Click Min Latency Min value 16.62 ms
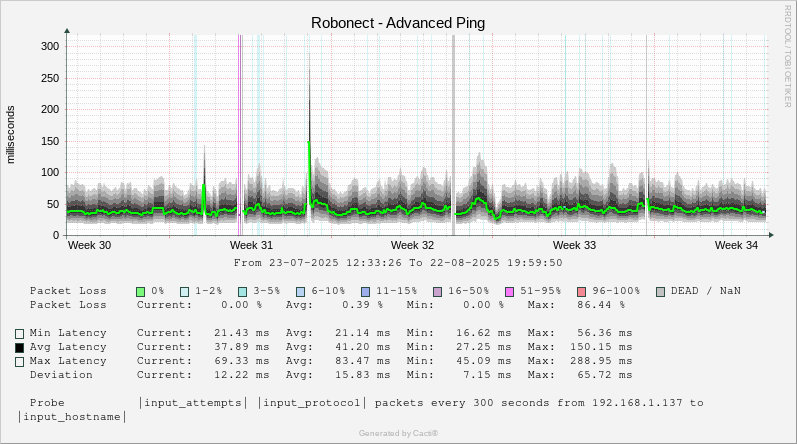Image resolution: width=797 pixels, height=444 pixels. point(483,333)
